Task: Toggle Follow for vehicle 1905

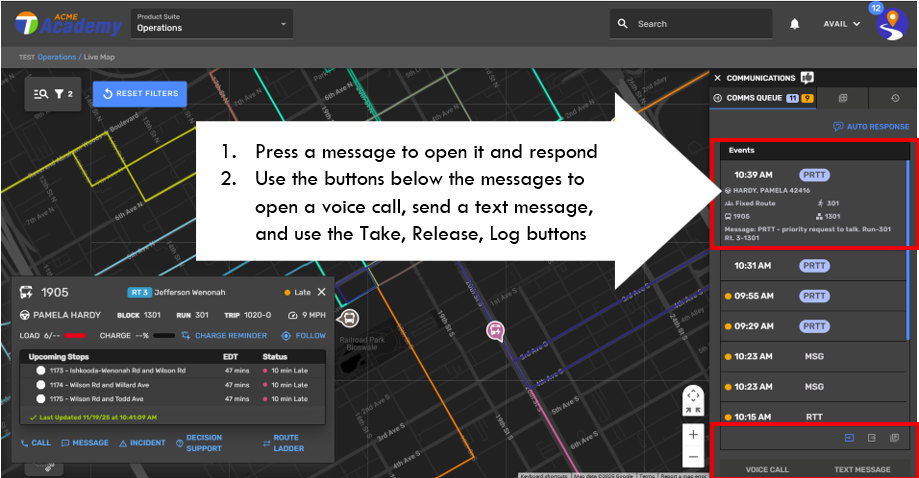Action: click(x=304, y=336)
